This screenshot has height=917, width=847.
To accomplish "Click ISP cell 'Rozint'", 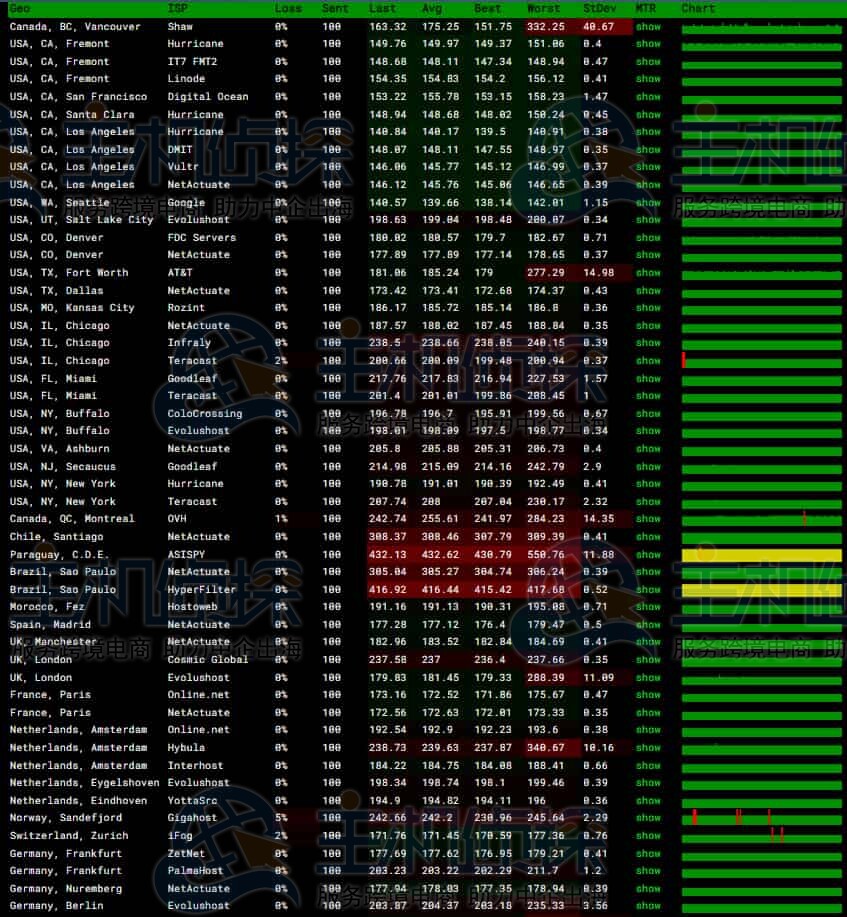I will 186,308.
